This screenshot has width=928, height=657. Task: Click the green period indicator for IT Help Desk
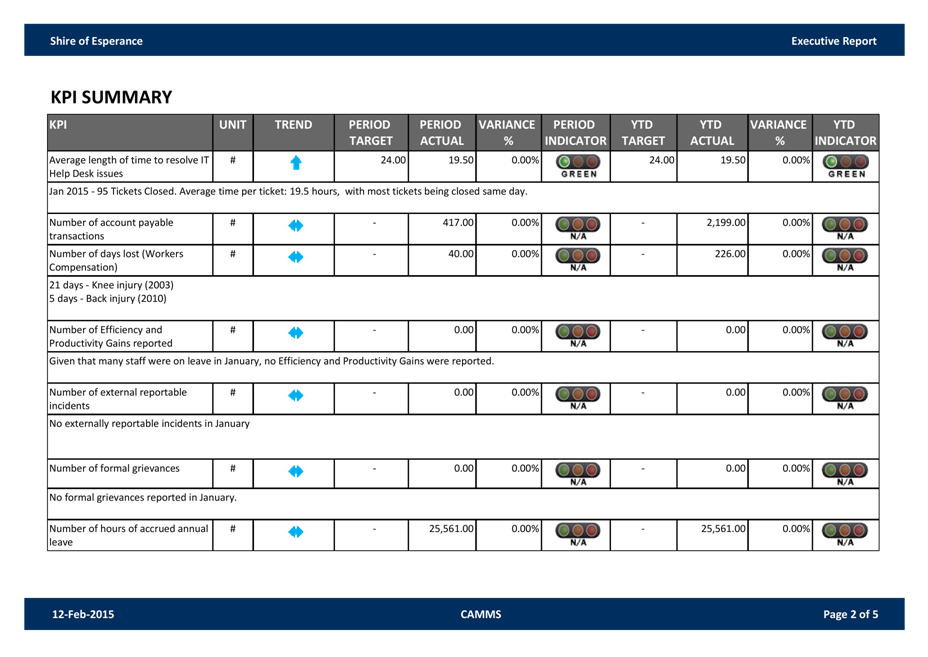[579, 165]
